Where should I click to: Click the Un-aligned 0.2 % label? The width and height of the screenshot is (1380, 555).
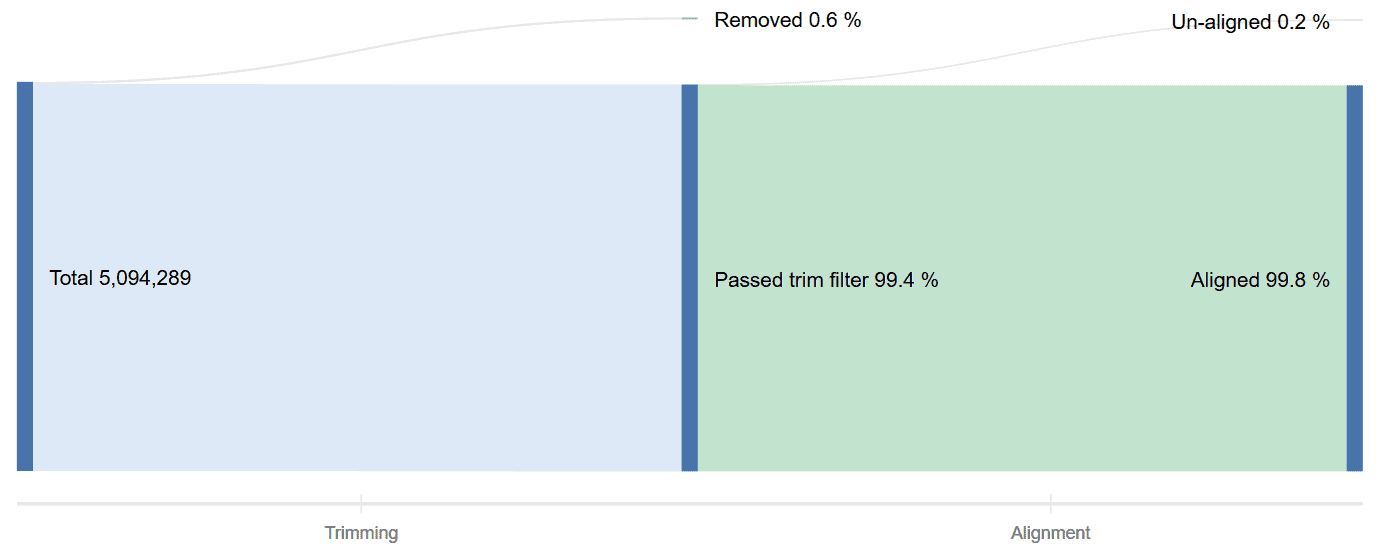tap(1251, 22)
